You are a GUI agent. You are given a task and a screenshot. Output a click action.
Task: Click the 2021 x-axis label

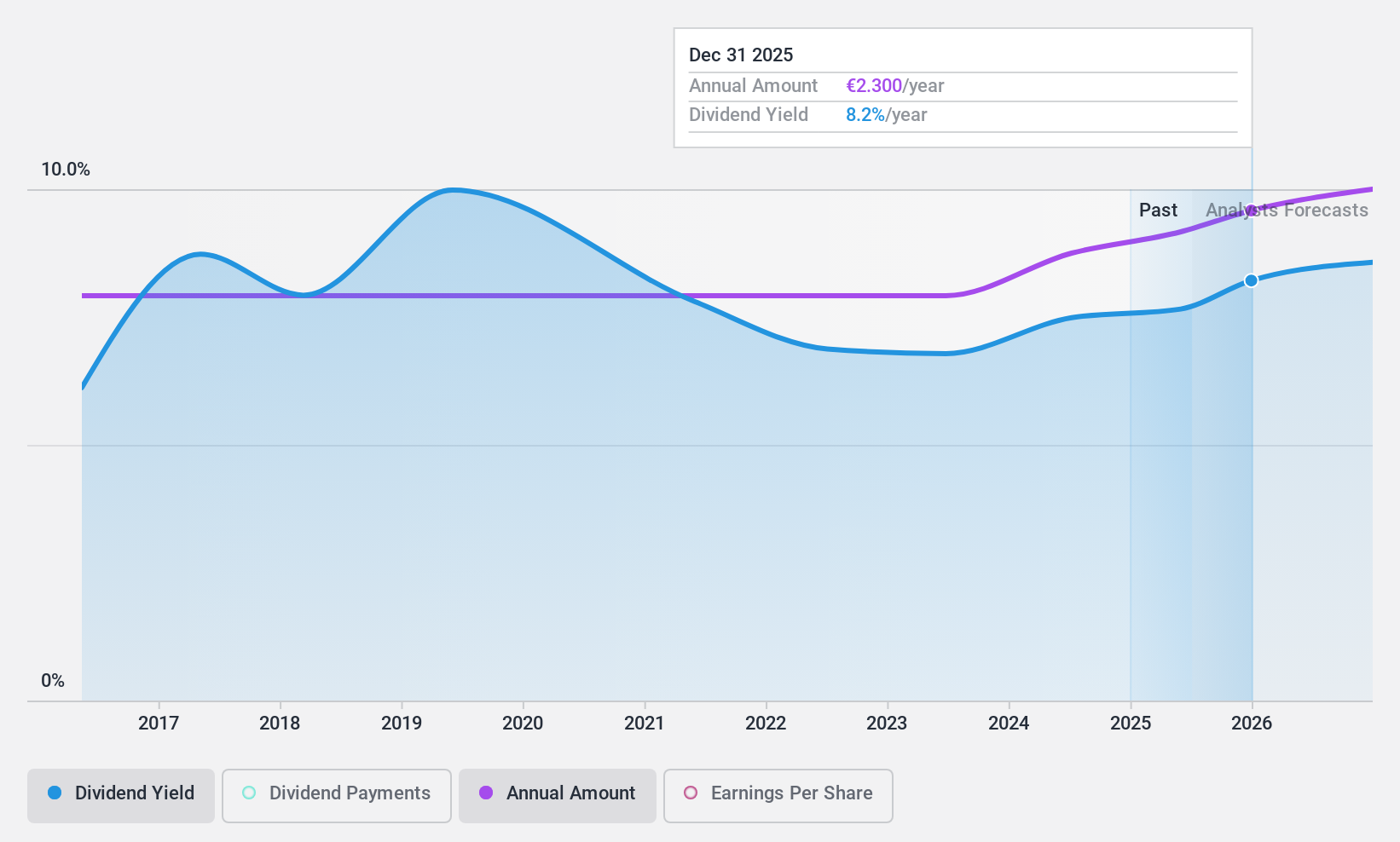point(645,724)
